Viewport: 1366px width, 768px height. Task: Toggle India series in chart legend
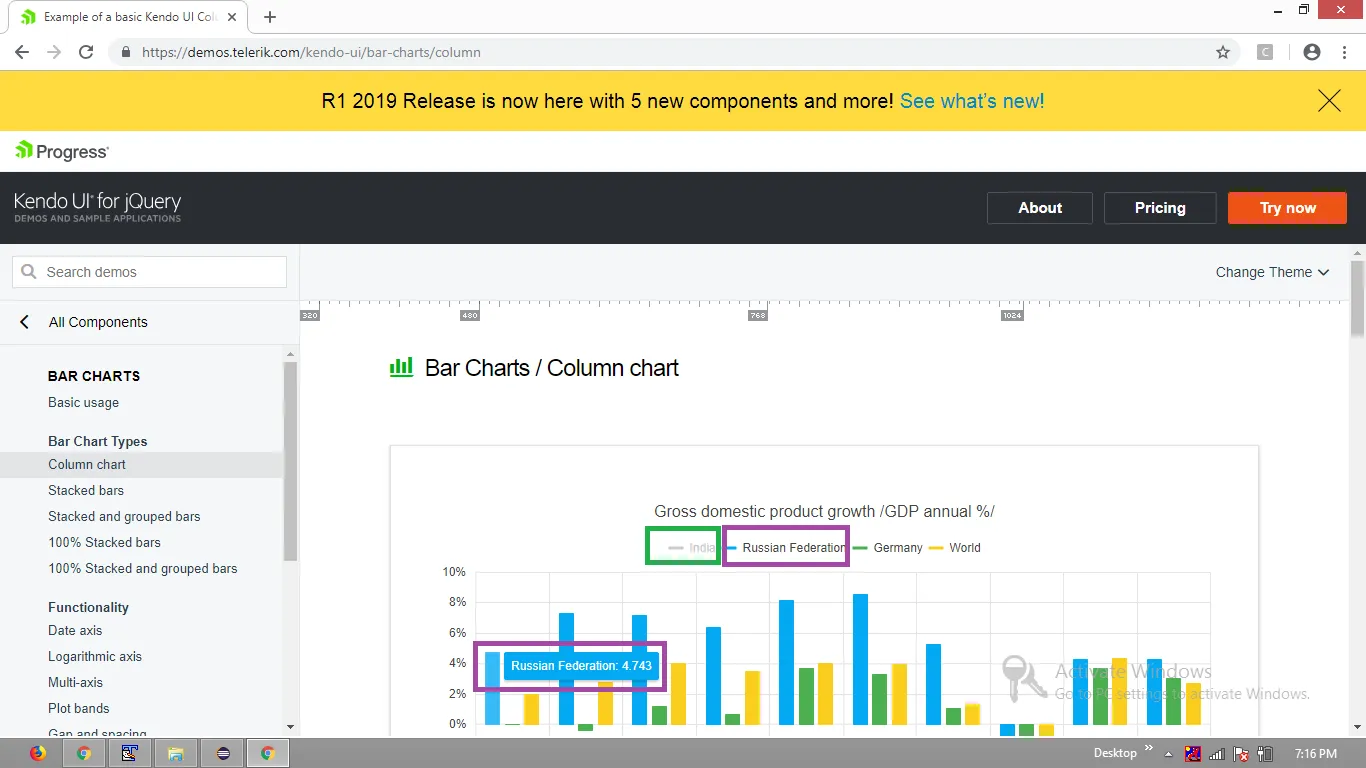point(692,547)
